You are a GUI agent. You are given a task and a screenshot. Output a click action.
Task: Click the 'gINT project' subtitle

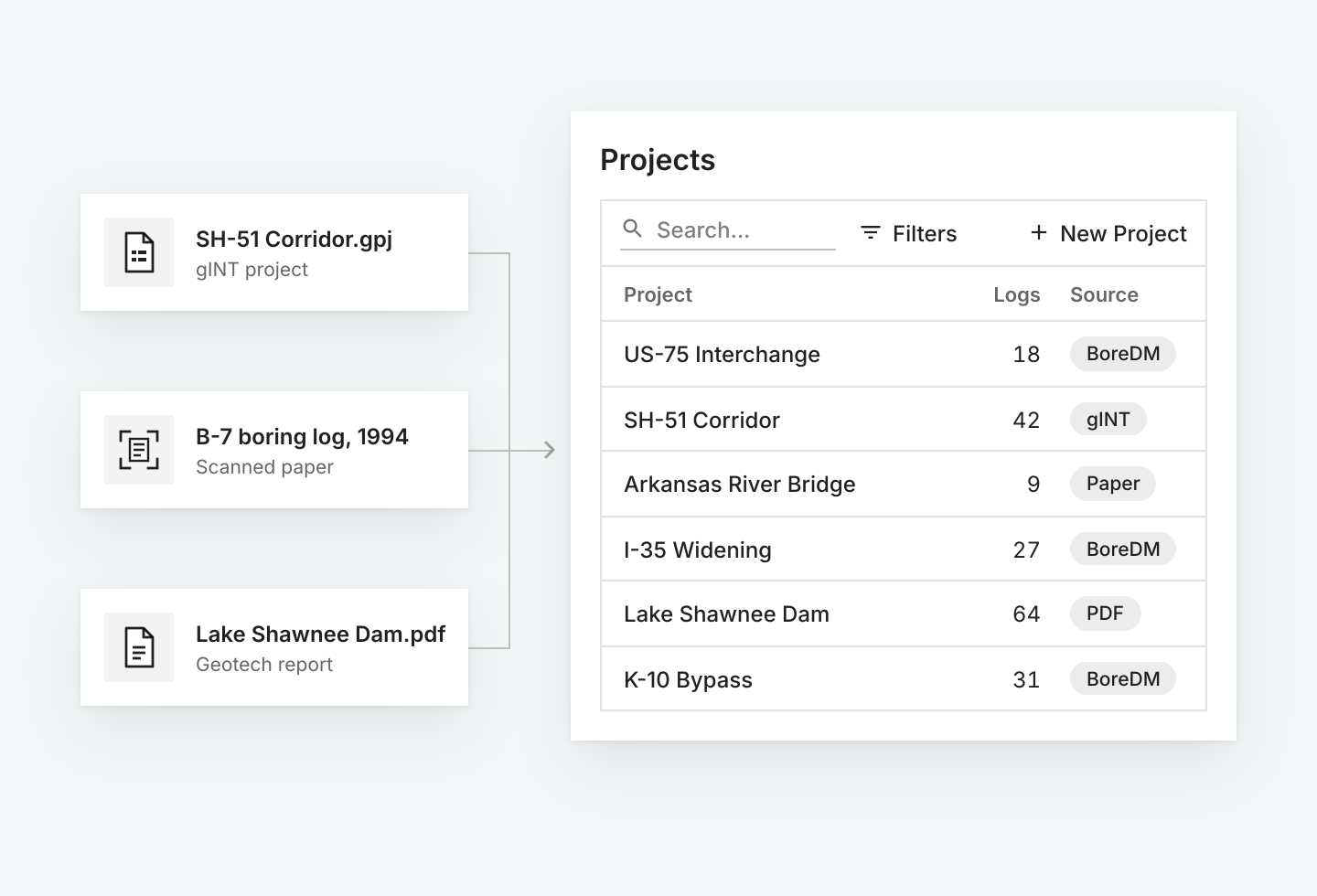click(252, 270)
